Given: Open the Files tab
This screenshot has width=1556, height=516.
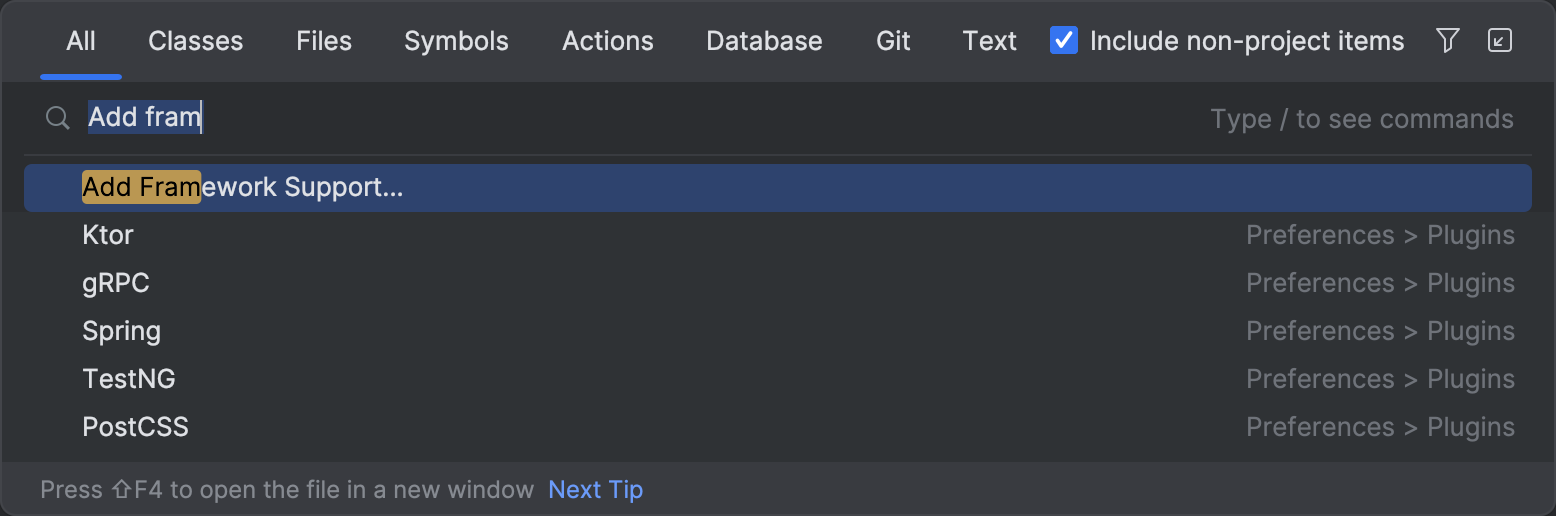Looking at the screenshot, I should [x=324, y=41].
